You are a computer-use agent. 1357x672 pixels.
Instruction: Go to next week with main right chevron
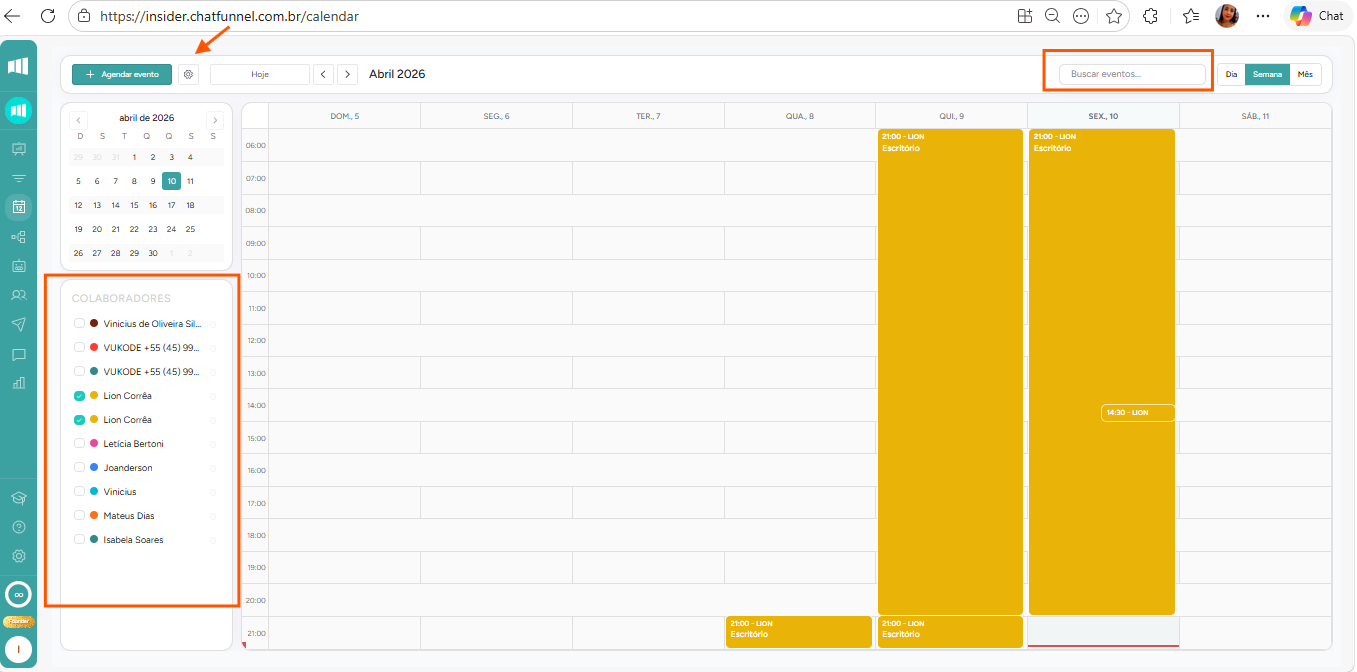coord(347,74)
